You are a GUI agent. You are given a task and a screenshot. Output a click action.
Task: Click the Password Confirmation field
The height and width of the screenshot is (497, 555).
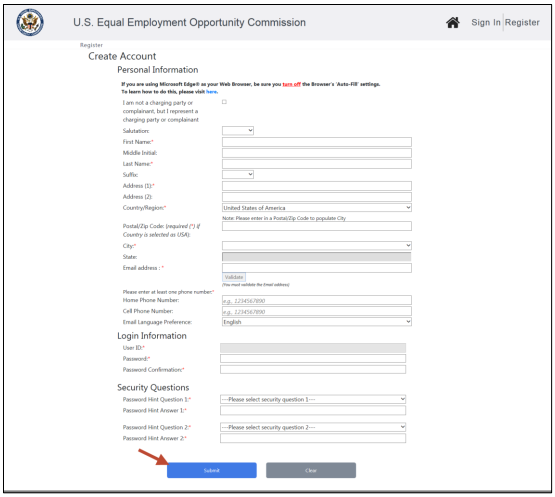click(313, 370)
